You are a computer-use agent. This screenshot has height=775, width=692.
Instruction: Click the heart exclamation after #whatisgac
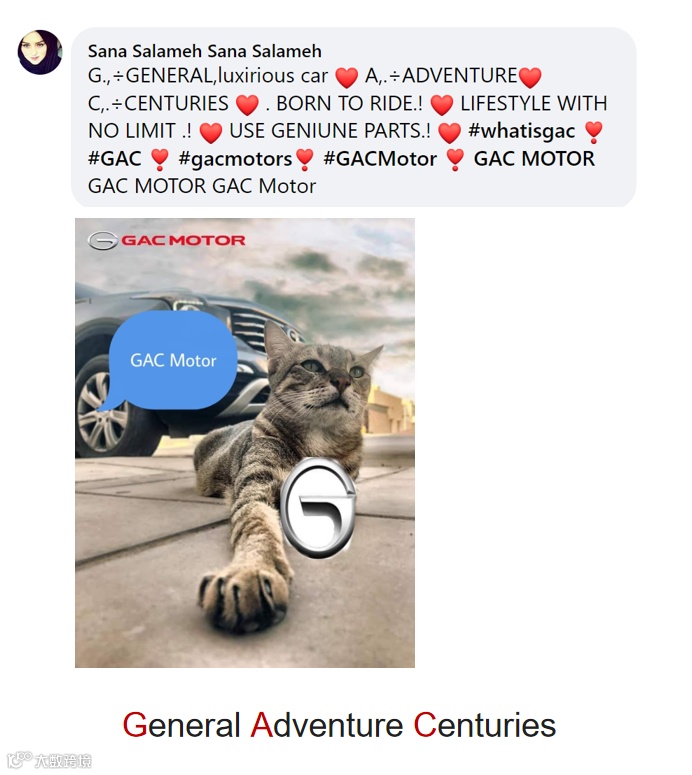point(593,132)
